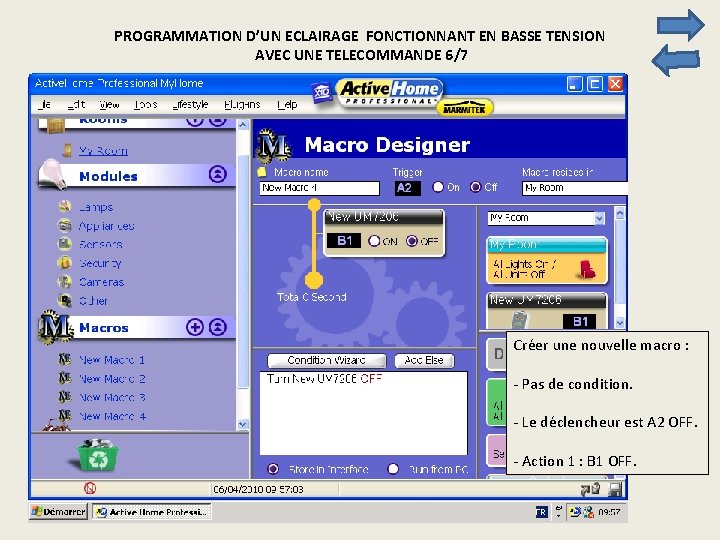This screenshot has width=720, height=540.
Task: Select ON for New UM7206 step
Action: [x=374, y=241]
